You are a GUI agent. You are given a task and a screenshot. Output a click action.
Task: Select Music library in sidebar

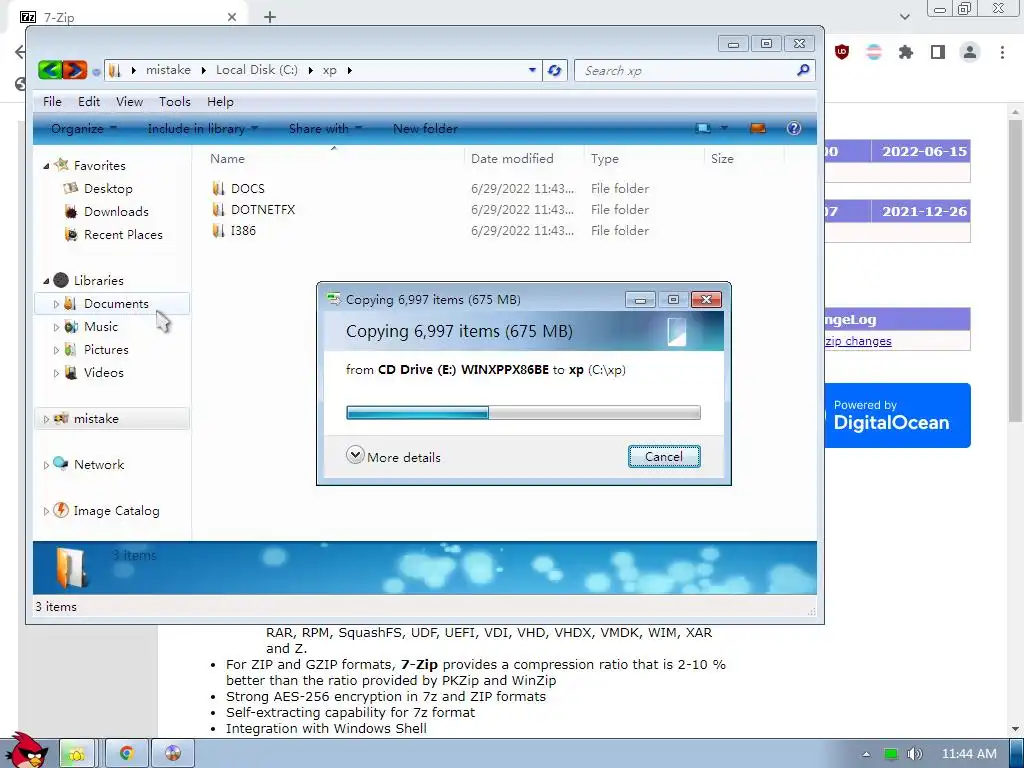pos(101,327)
